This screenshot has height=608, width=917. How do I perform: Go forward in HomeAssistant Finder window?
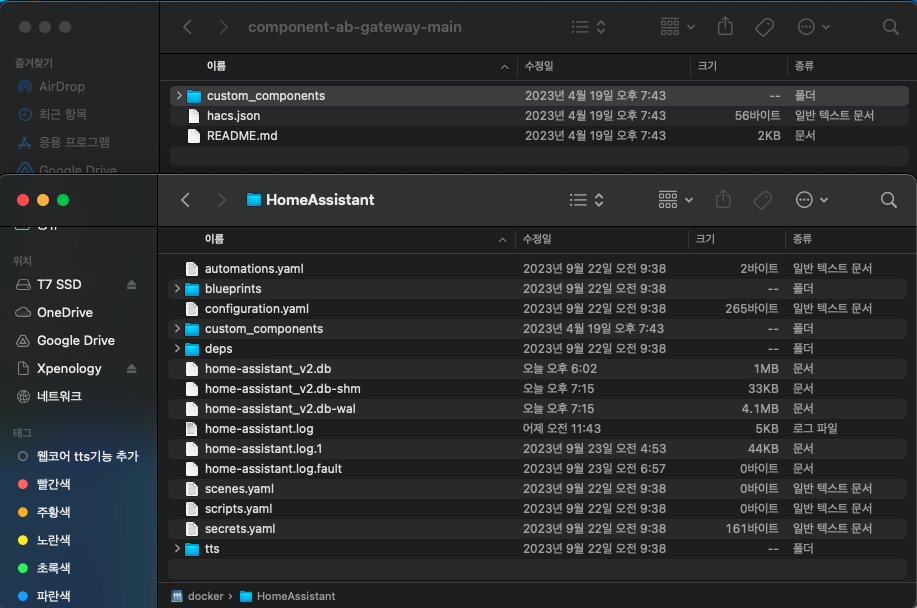tap(221, 200)
